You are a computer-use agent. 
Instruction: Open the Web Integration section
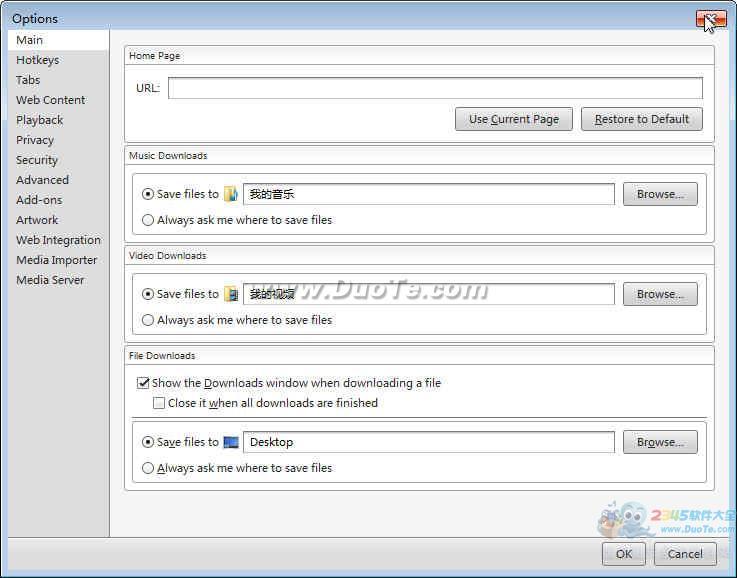pos(58,240)
